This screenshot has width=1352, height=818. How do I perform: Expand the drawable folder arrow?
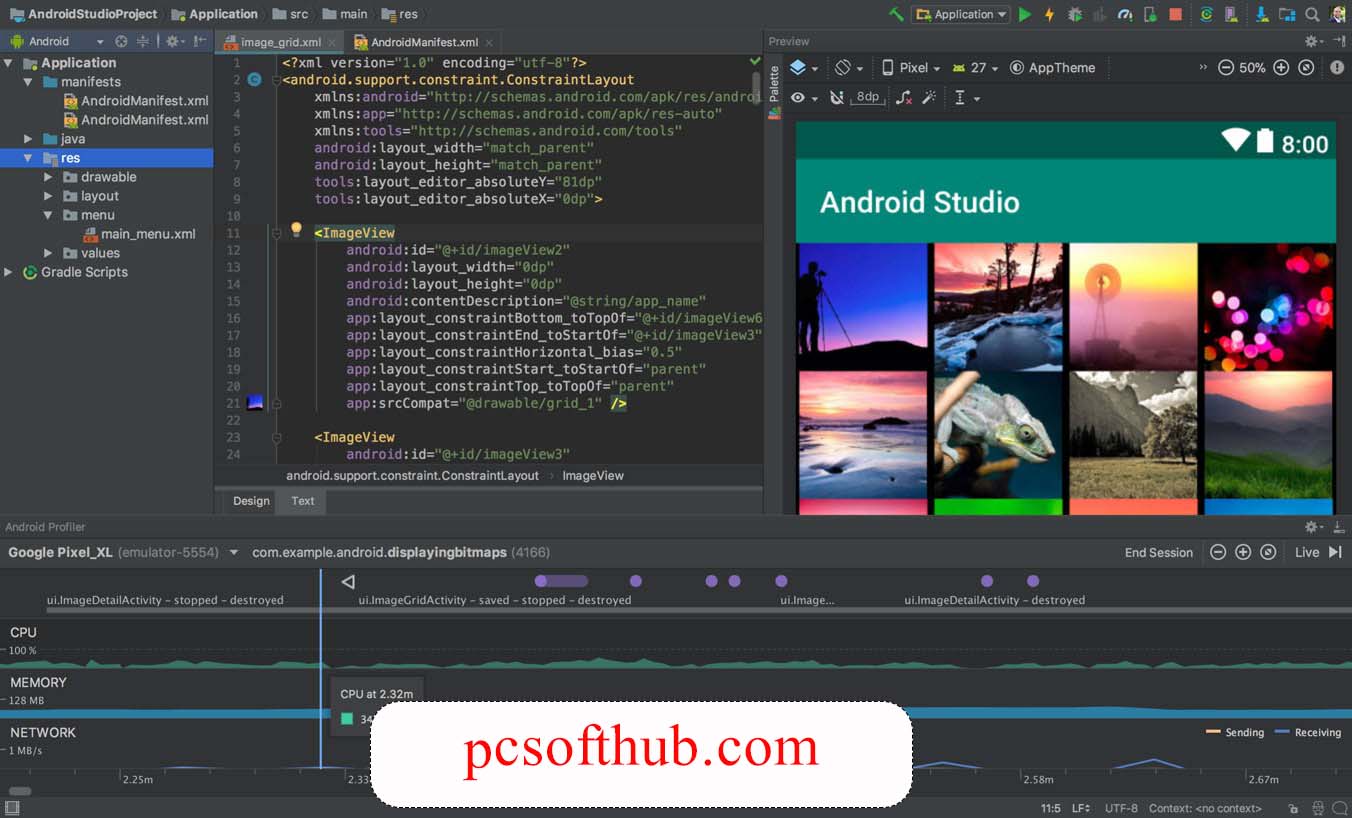point(48,177)
